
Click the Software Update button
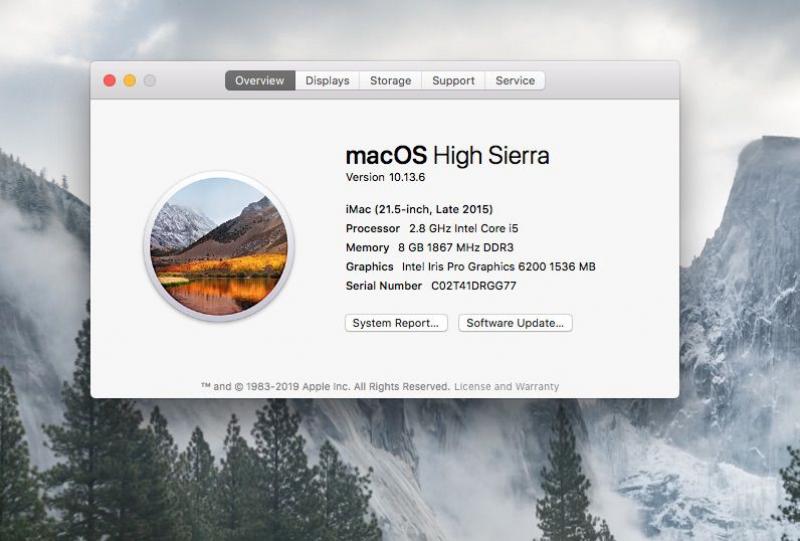(515, 323)
